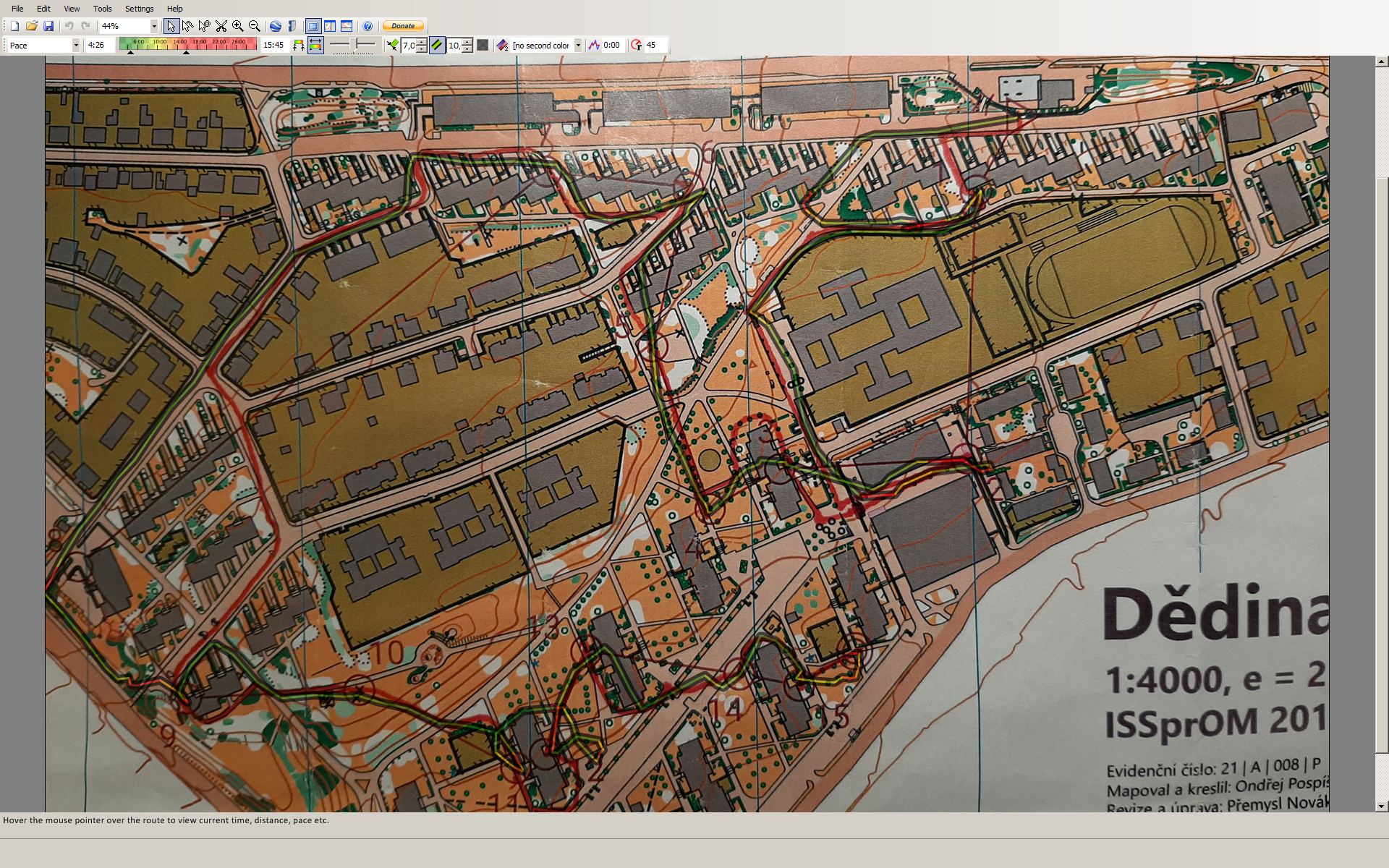Click the circle time radius icon
The height and width of the screenshot is (868, 1389).
(x=636, y=45)
